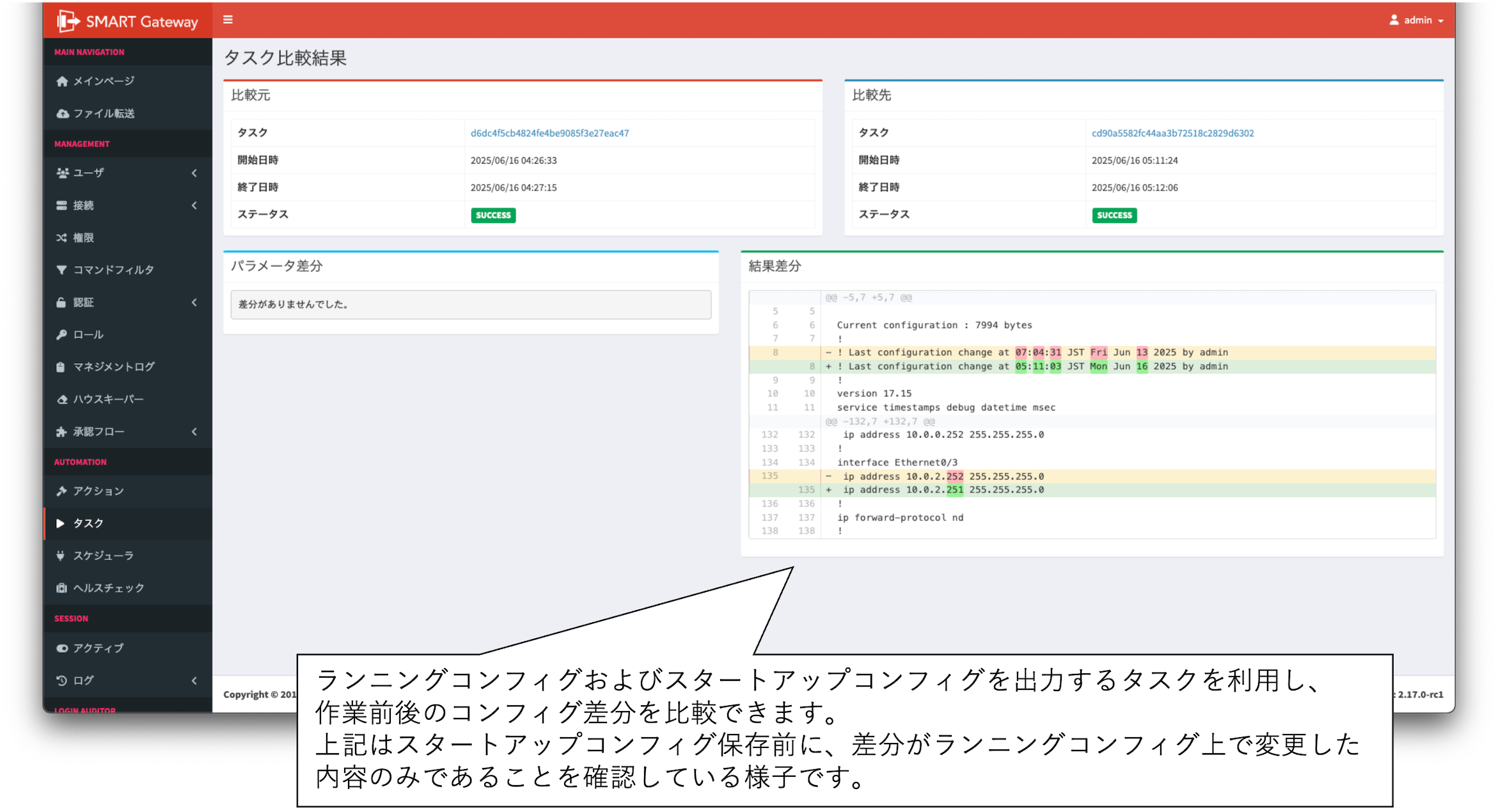This screenshot has width=1496, height=812.
Task: Expand the 承認フロー submenu chevron
Action: pos(194,432)
